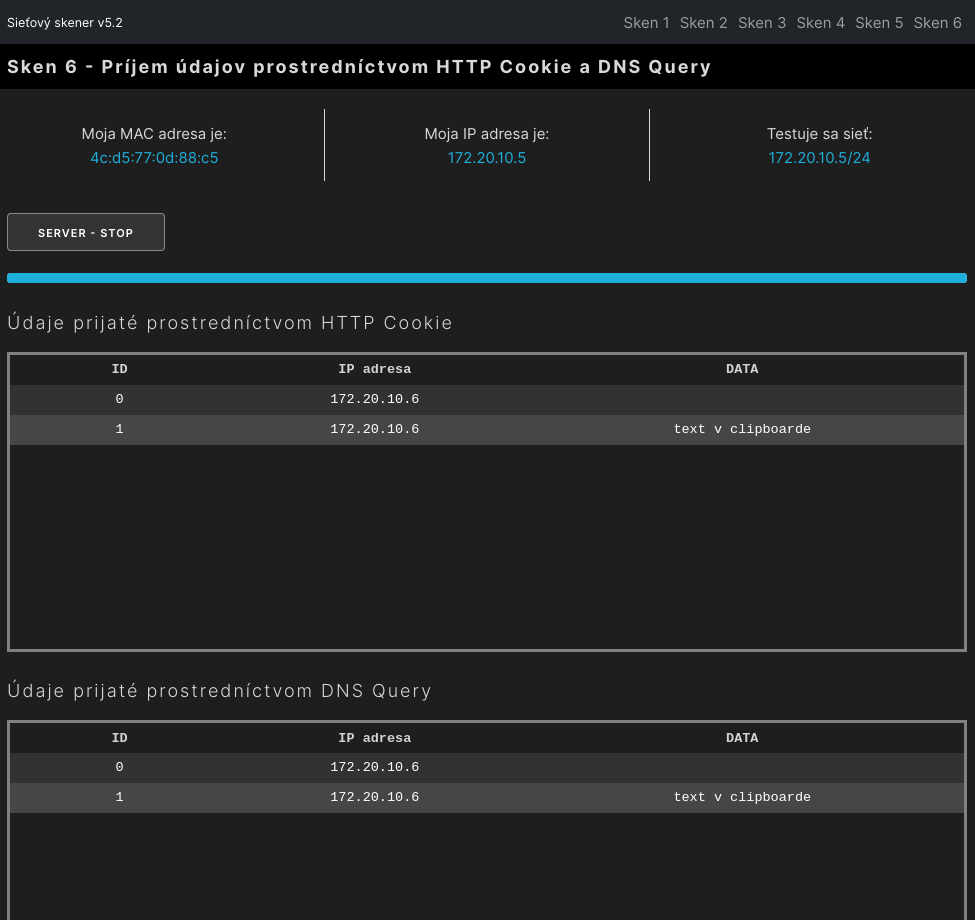Click IP adresa header in HTTP Cookie table

[374, 369]
